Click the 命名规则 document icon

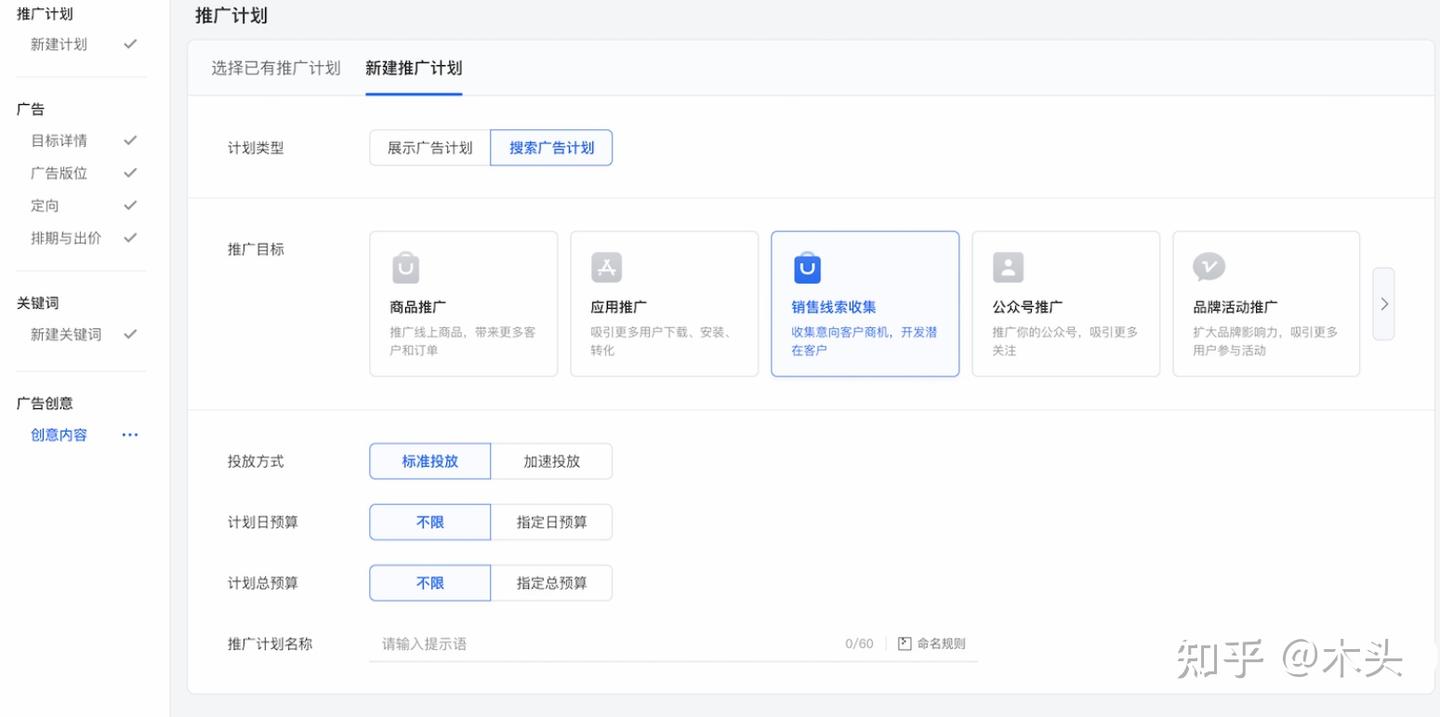click(x=904, y=644)
